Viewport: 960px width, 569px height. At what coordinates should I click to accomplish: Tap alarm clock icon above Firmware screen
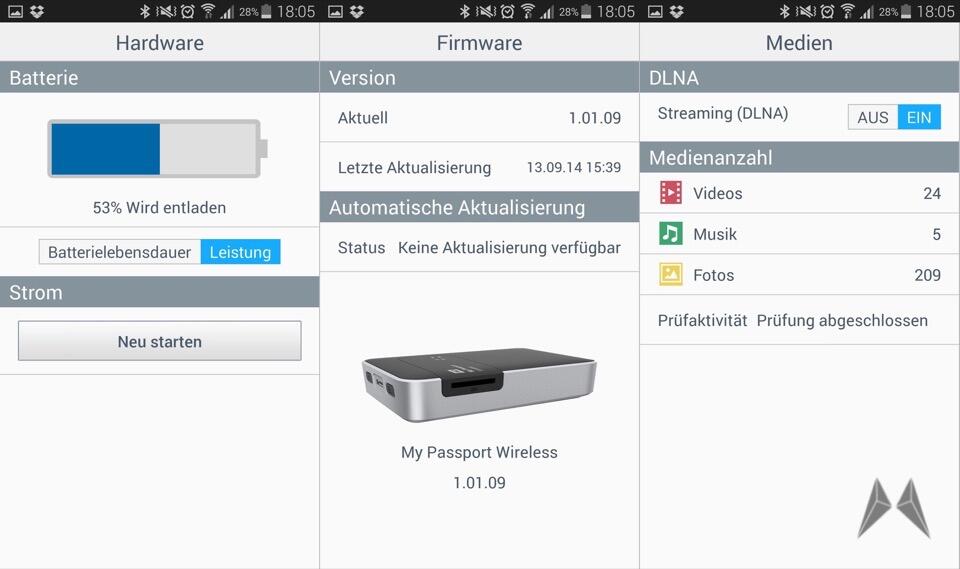pos(508,11)
